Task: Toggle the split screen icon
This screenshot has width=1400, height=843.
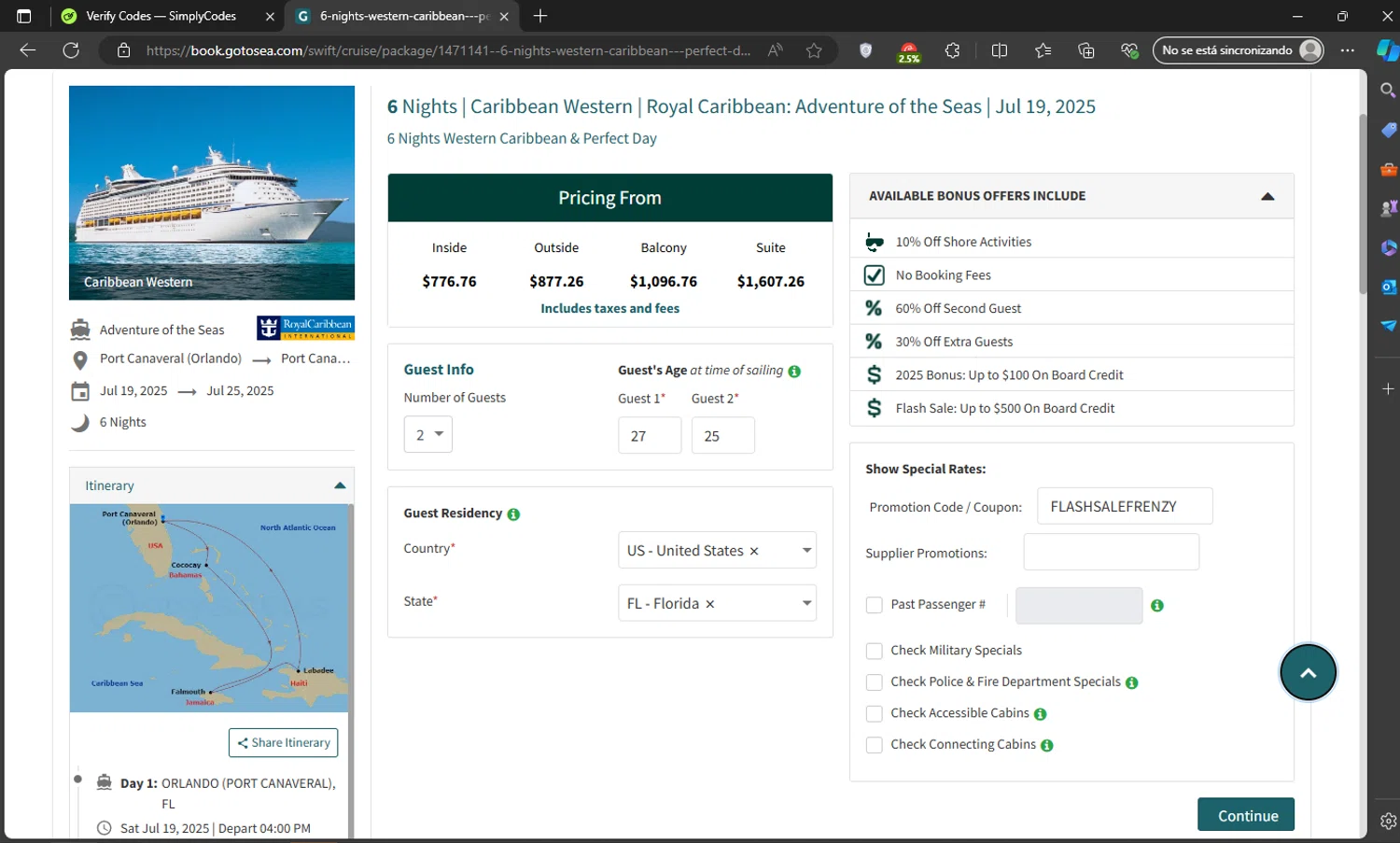Action: [x=1000, y=50]
